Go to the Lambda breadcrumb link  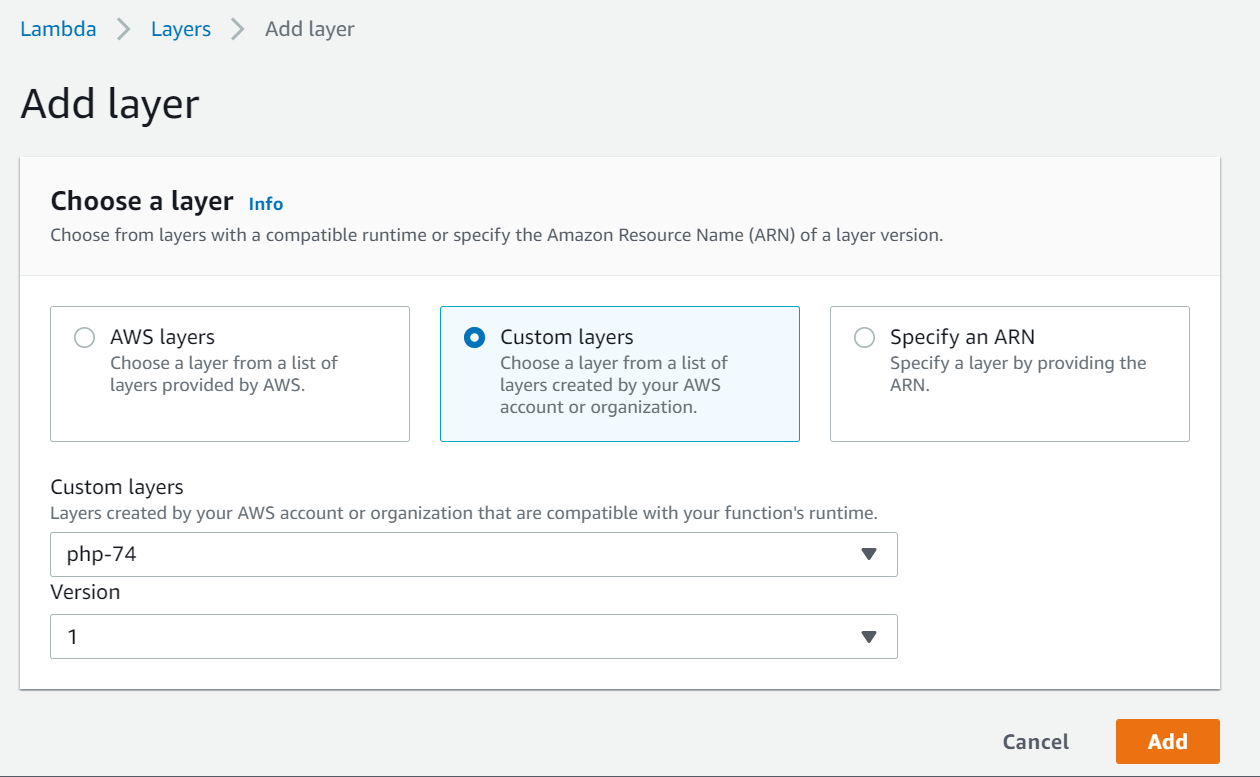pos(58,29)
